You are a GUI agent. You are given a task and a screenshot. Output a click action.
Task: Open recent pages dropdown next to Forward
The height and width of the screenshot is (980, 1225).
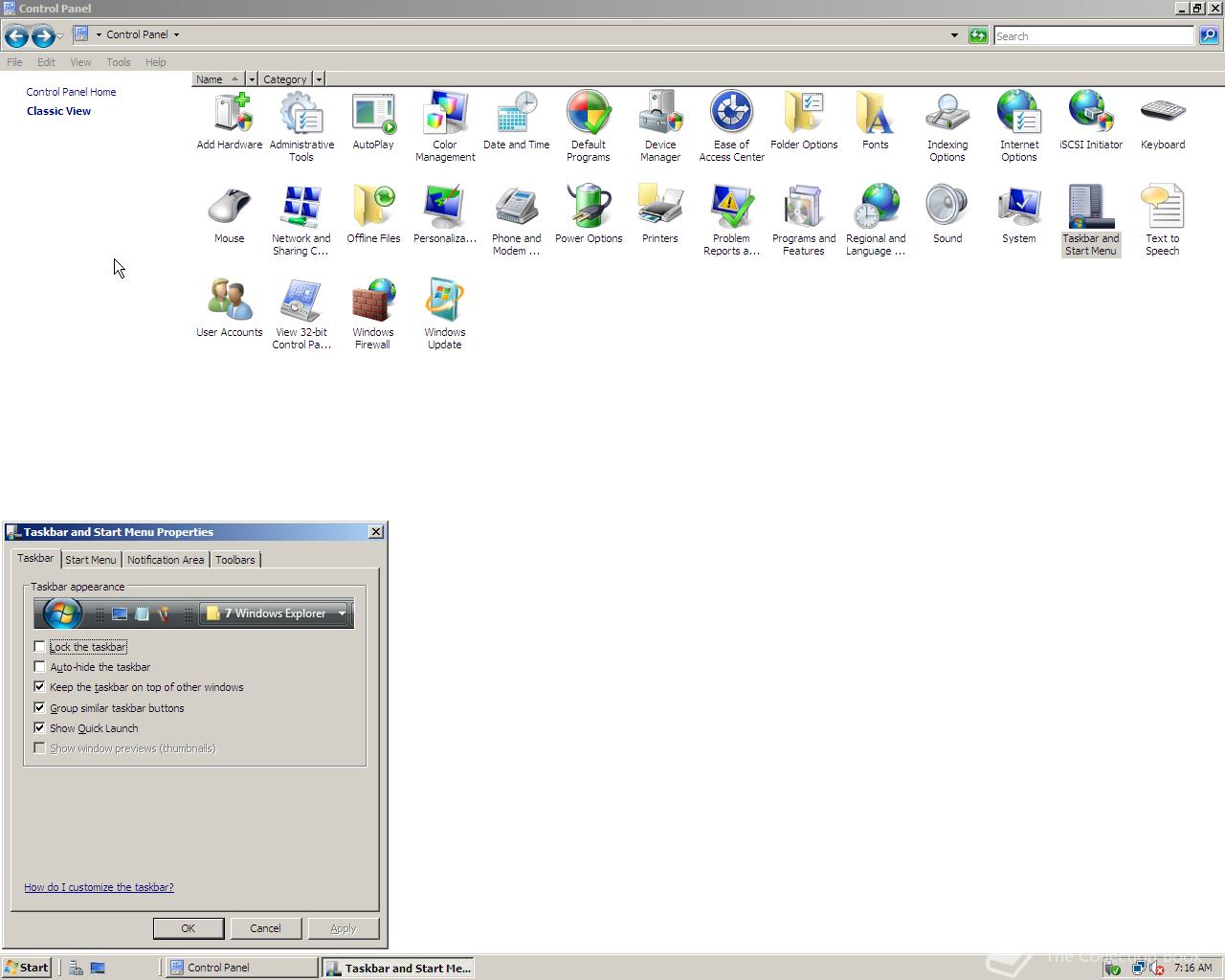coord(59,36)
